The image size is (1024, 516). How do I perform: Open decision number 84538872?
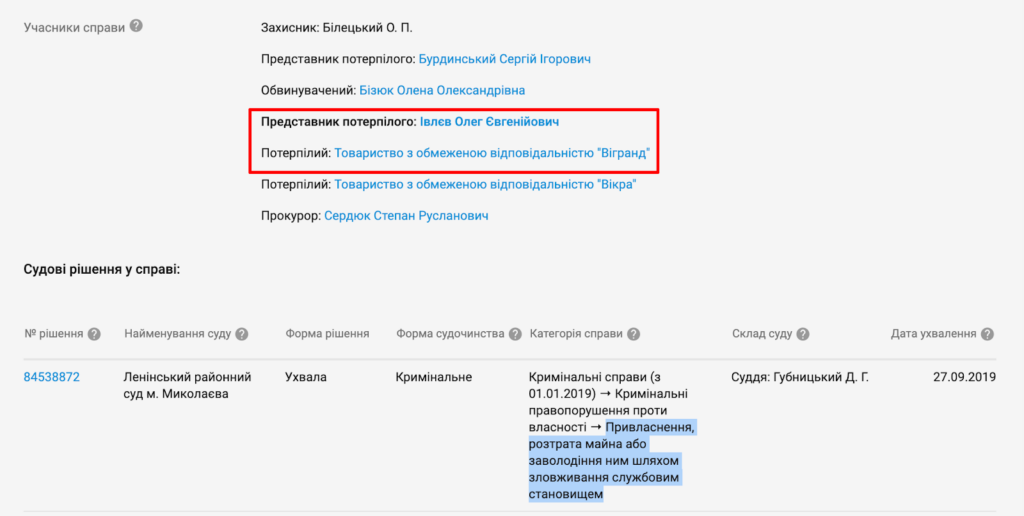pos(52,377)
